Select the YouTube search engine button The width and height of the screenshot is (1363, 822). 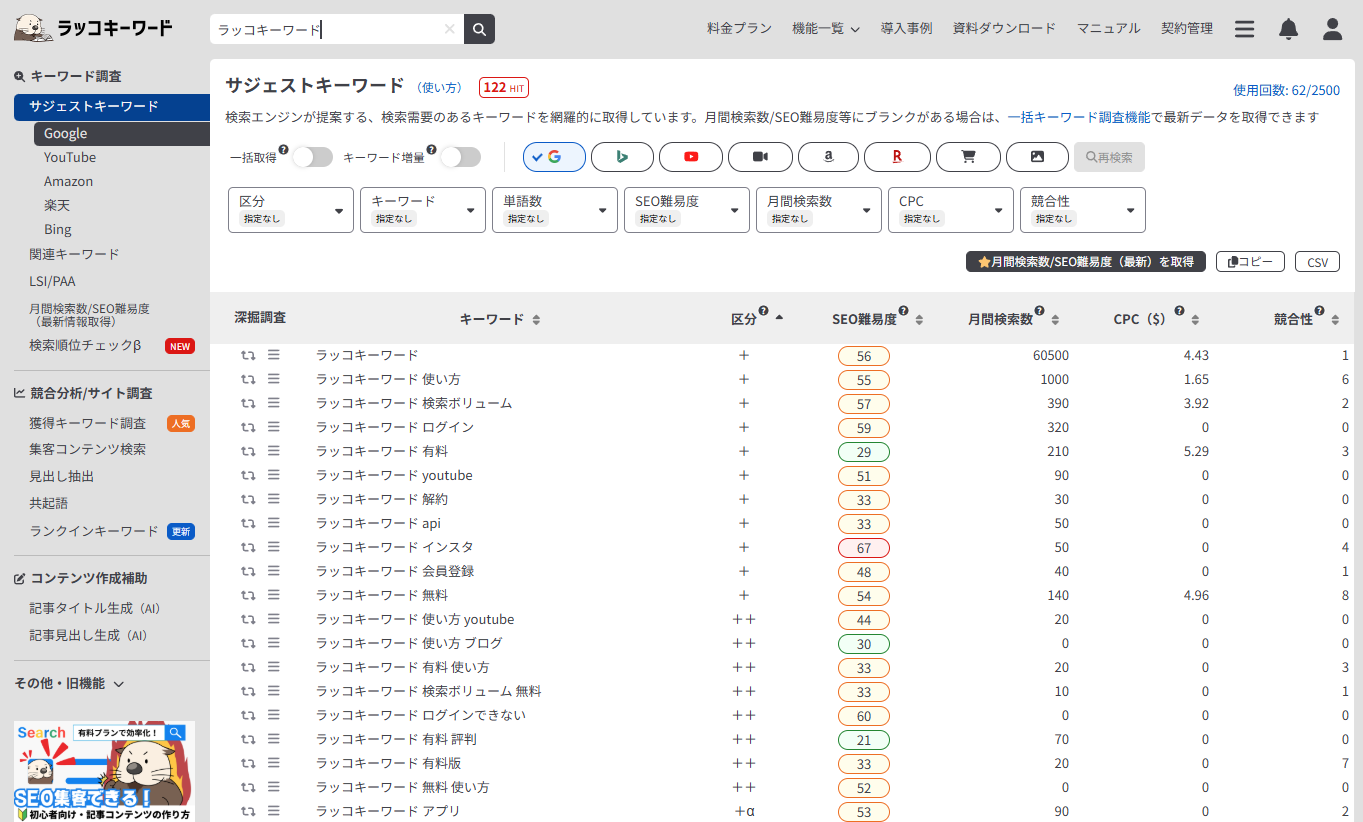coord(691,157)
